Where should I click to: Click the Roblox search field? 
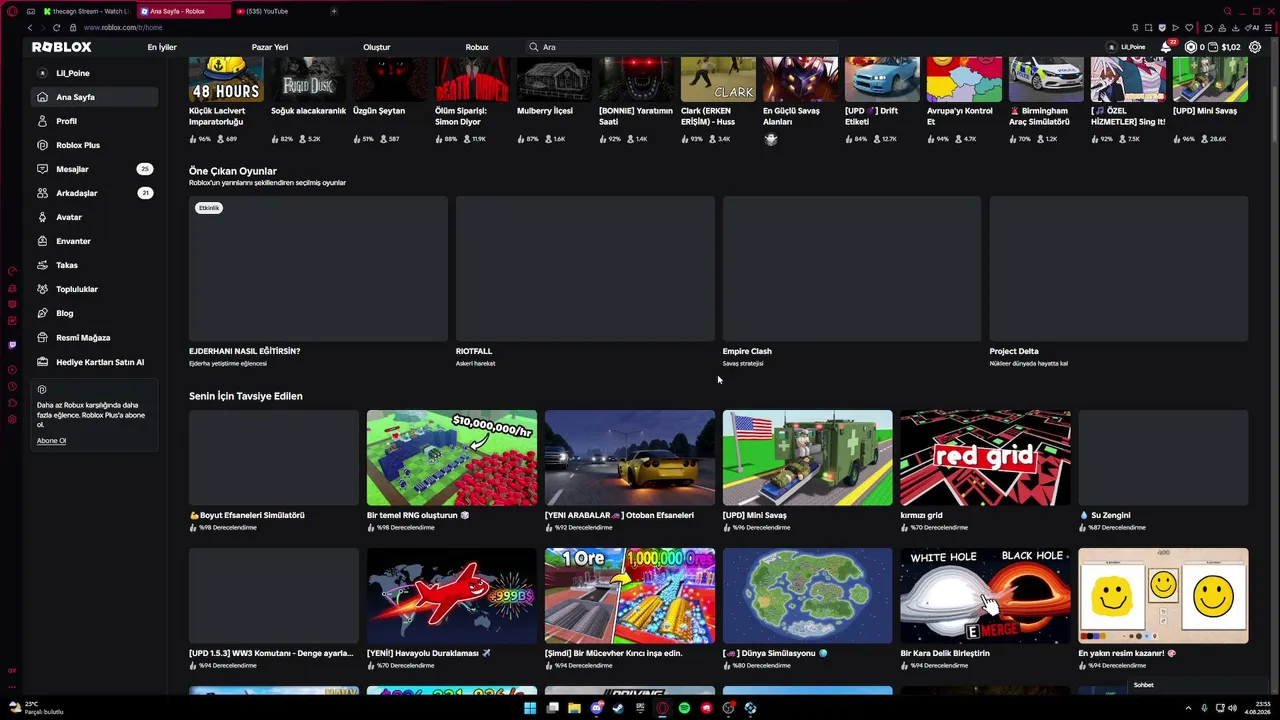(683, 47)
